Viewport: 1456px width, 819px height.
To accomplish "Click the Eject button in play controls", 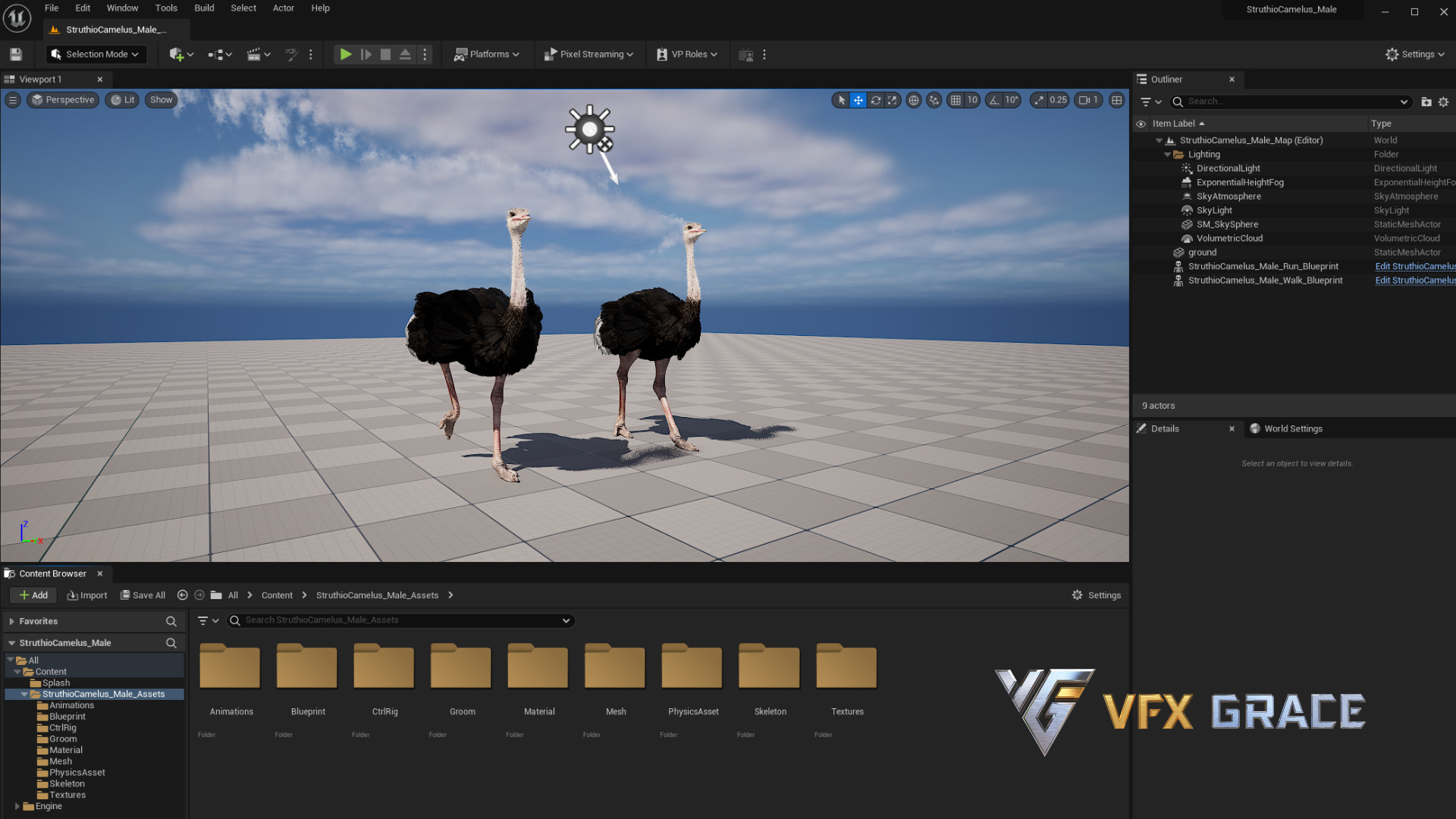I will coord(405,55).
